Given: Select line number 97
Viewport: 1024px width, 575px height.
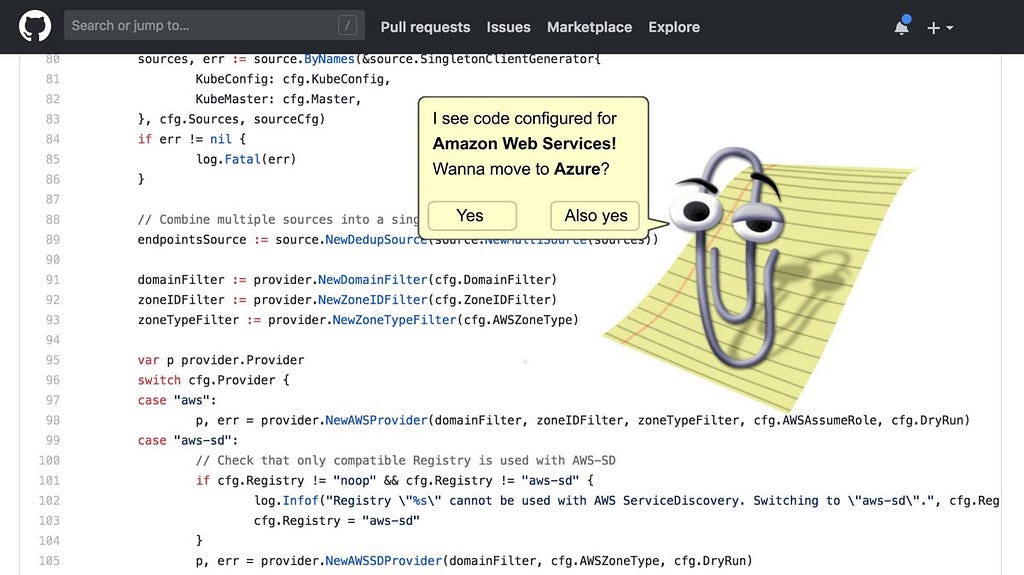Looking at the screenshot, I should point(52,400).
